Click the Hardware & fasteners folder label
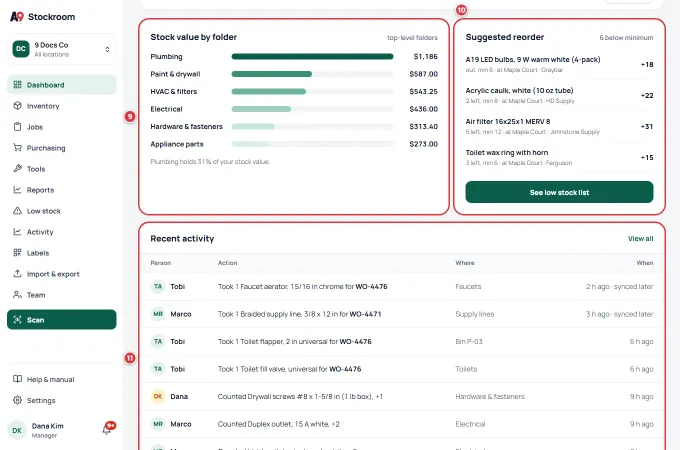 click(x=186, y=127)
